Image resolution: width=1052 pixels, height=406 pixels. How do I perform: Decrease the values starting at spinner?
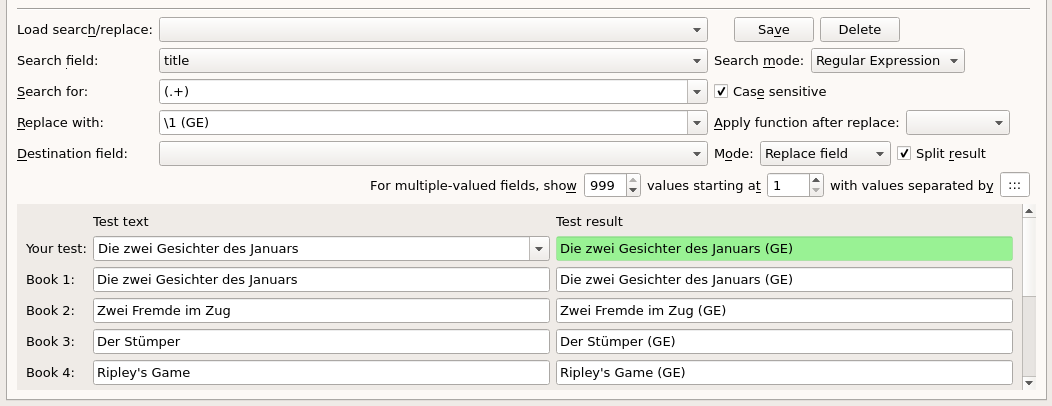tap(816, 190)
